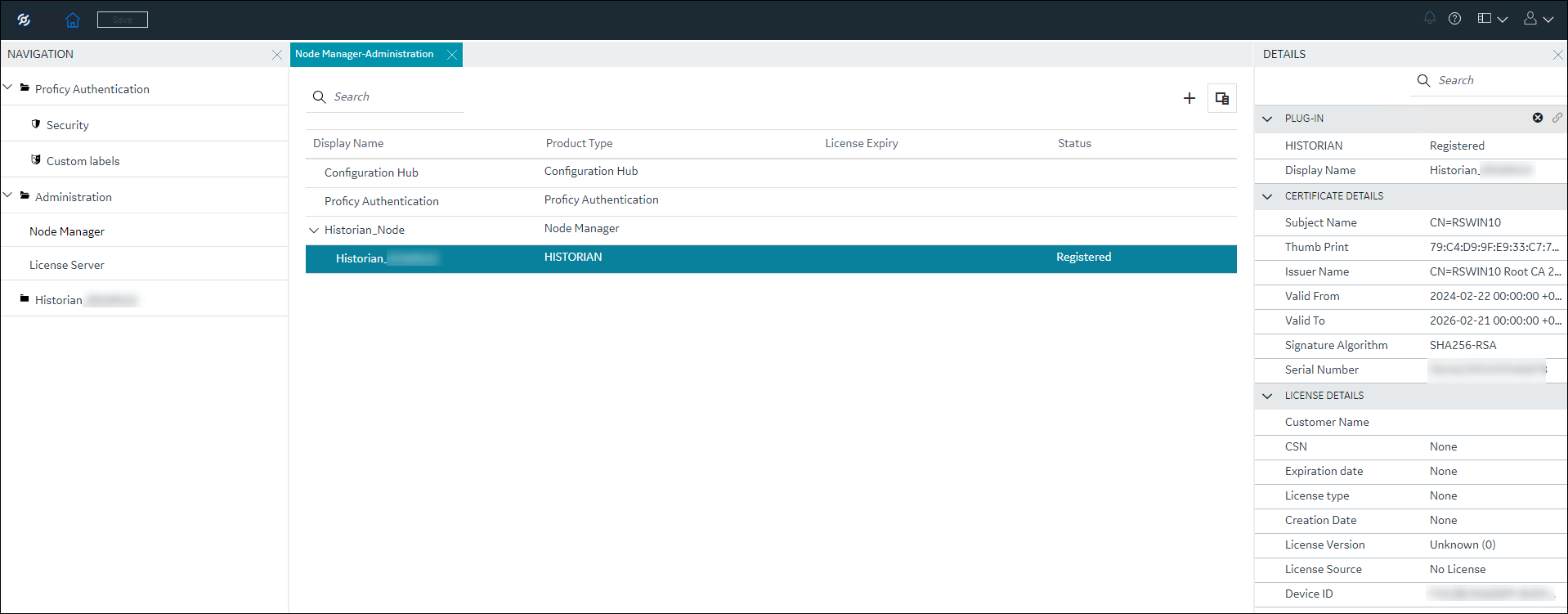
Task: Click the Registered value in PLUG-IN details
Action: tap(1457, 146)
